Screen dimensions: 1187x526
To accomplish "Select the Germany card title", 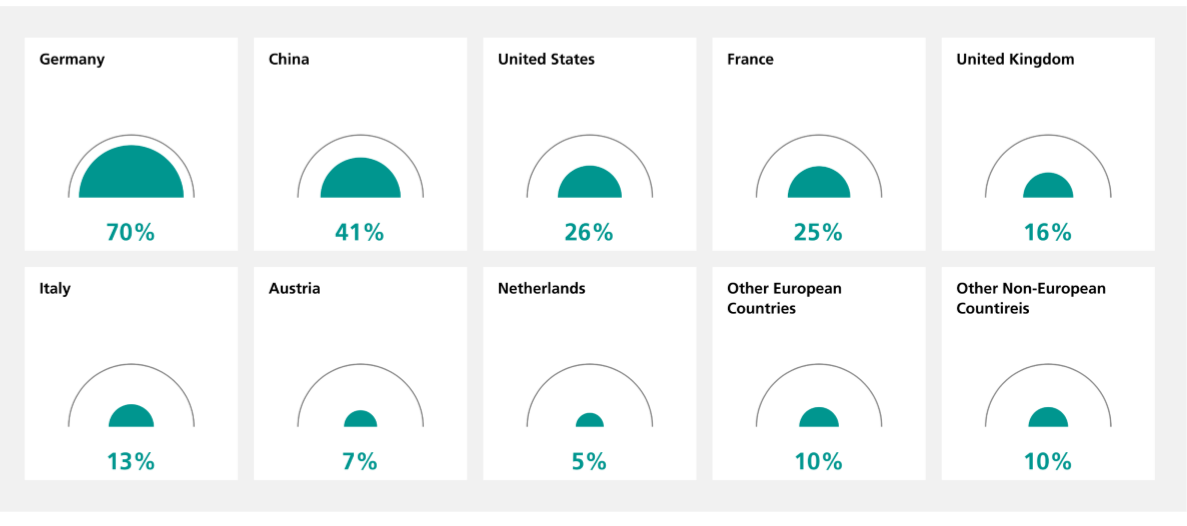I will coord(72,59).
